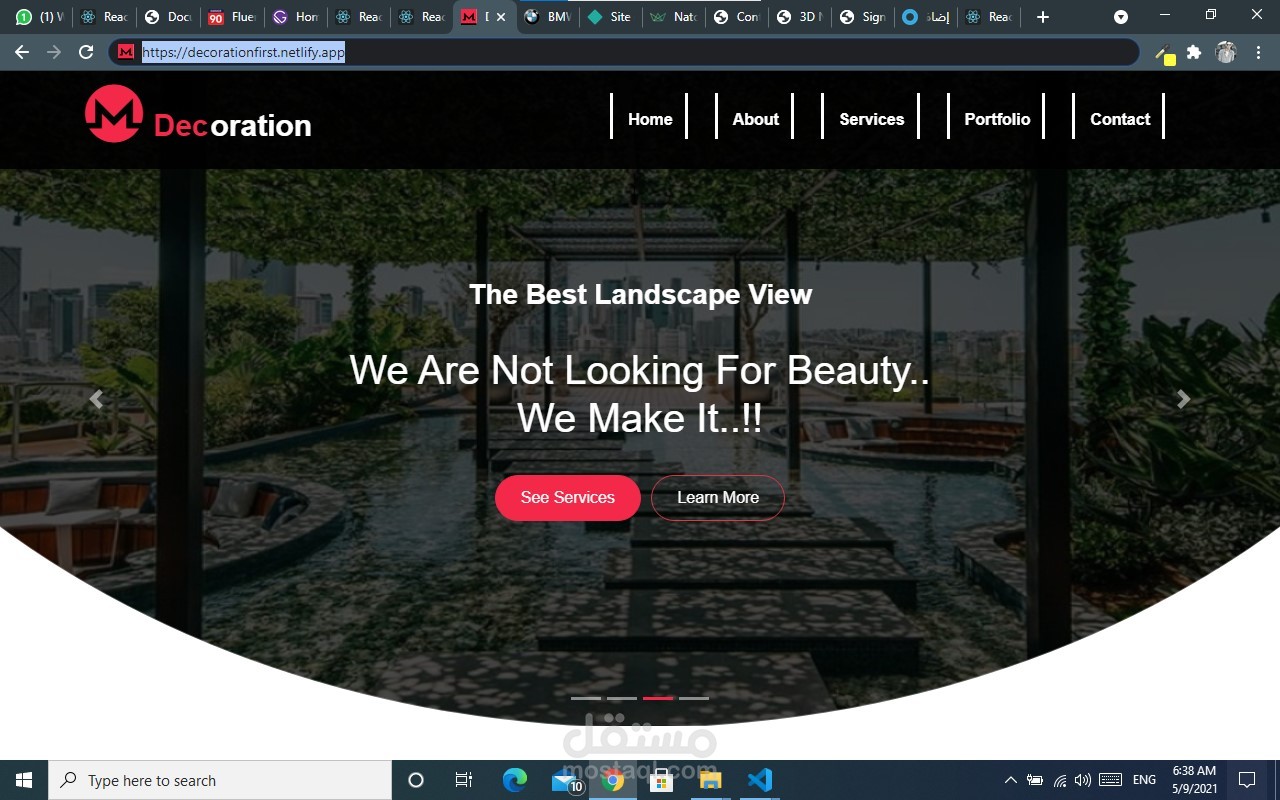Viewport: 1280px width, 800px height.
Task: Open the Chrome profile avatar
Action: point(1226,52)
